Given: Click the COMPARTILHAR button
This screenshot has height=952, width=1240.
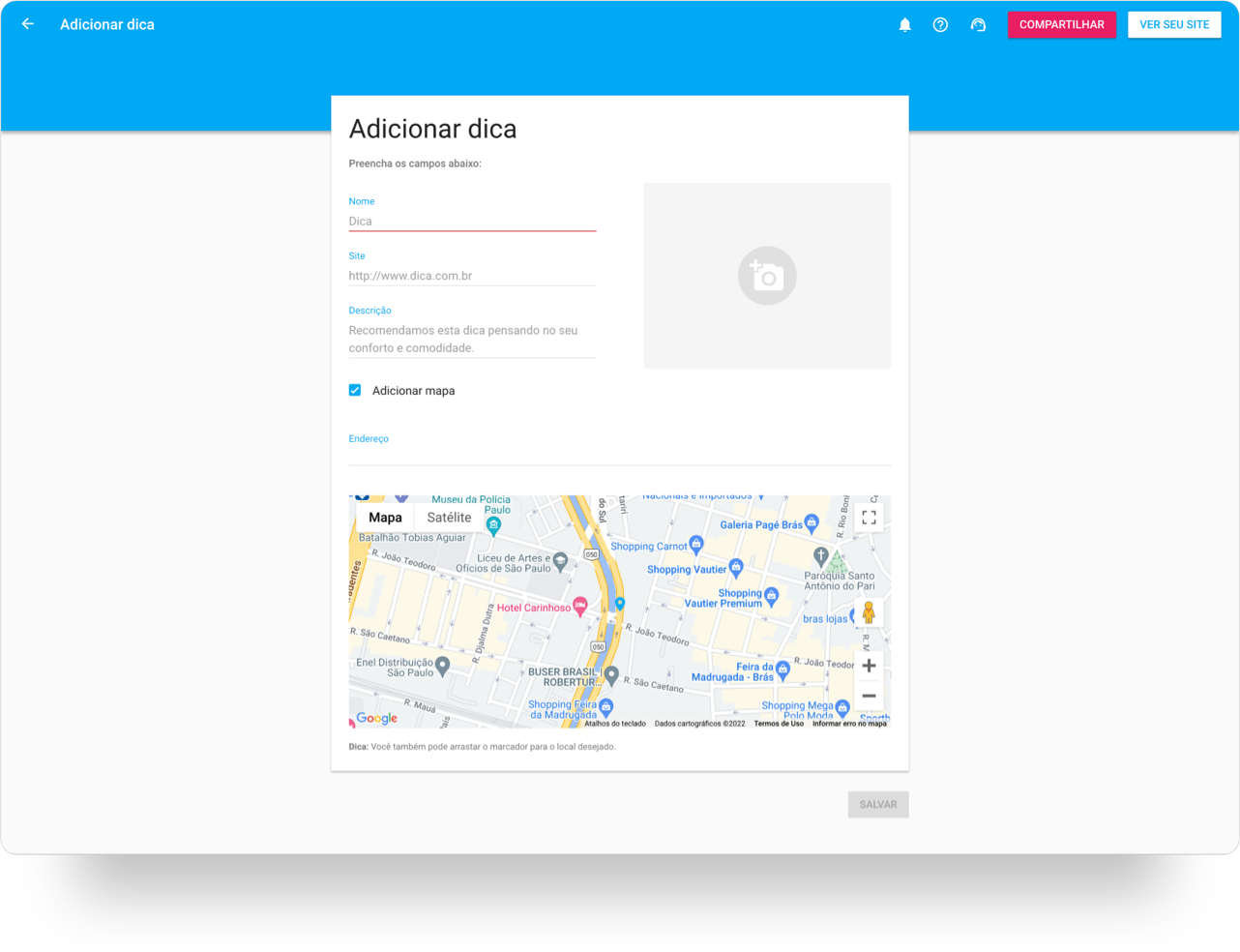Looking at the screenshot, I should [x=1061, y=24].
